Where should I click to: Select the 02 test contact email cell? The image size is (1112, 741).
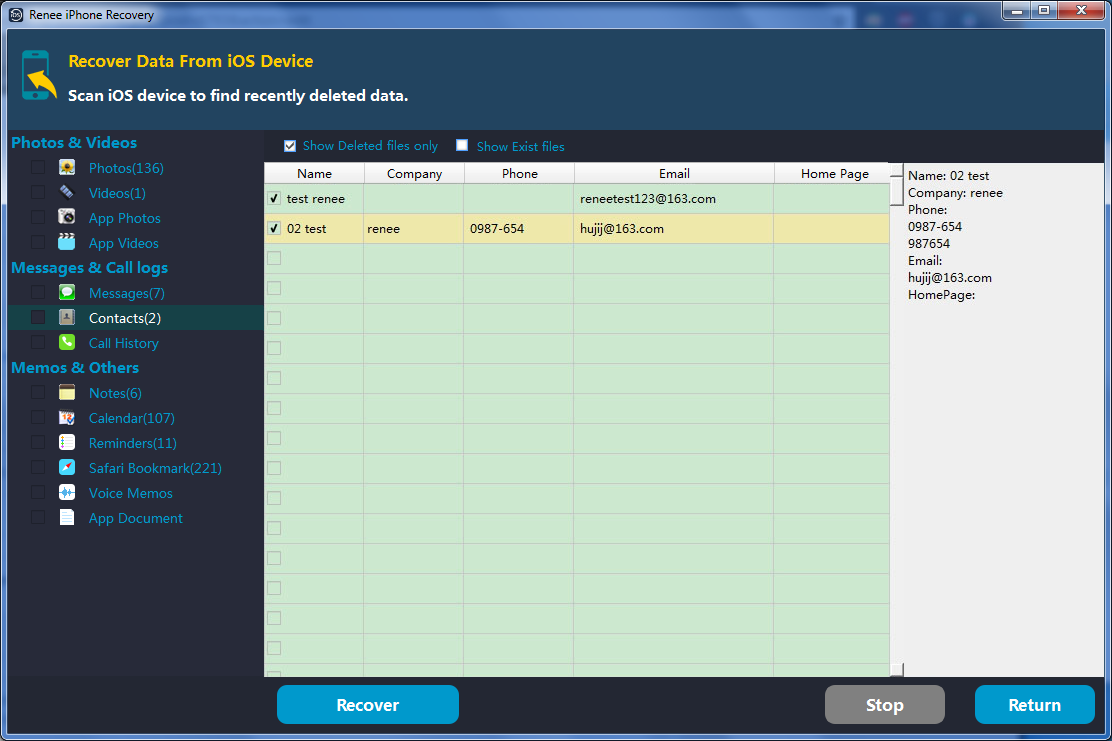pos(673,229)
